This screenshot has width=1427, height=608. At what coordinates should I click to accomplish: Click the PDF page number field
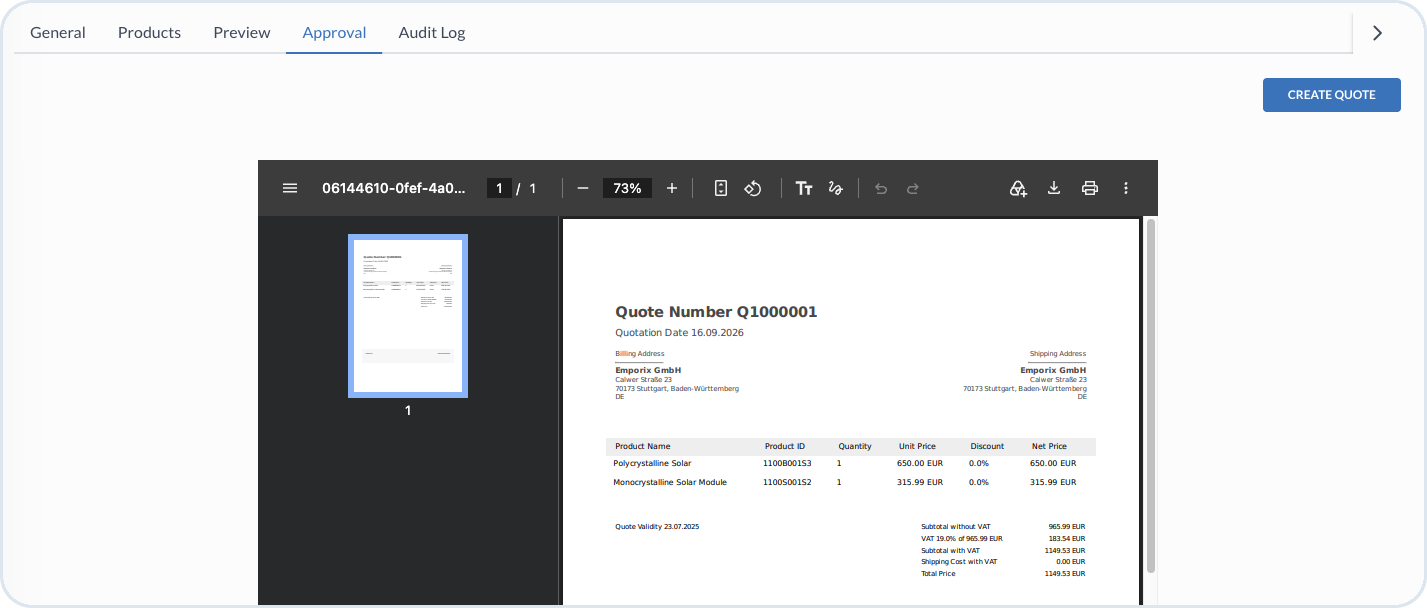499,188
